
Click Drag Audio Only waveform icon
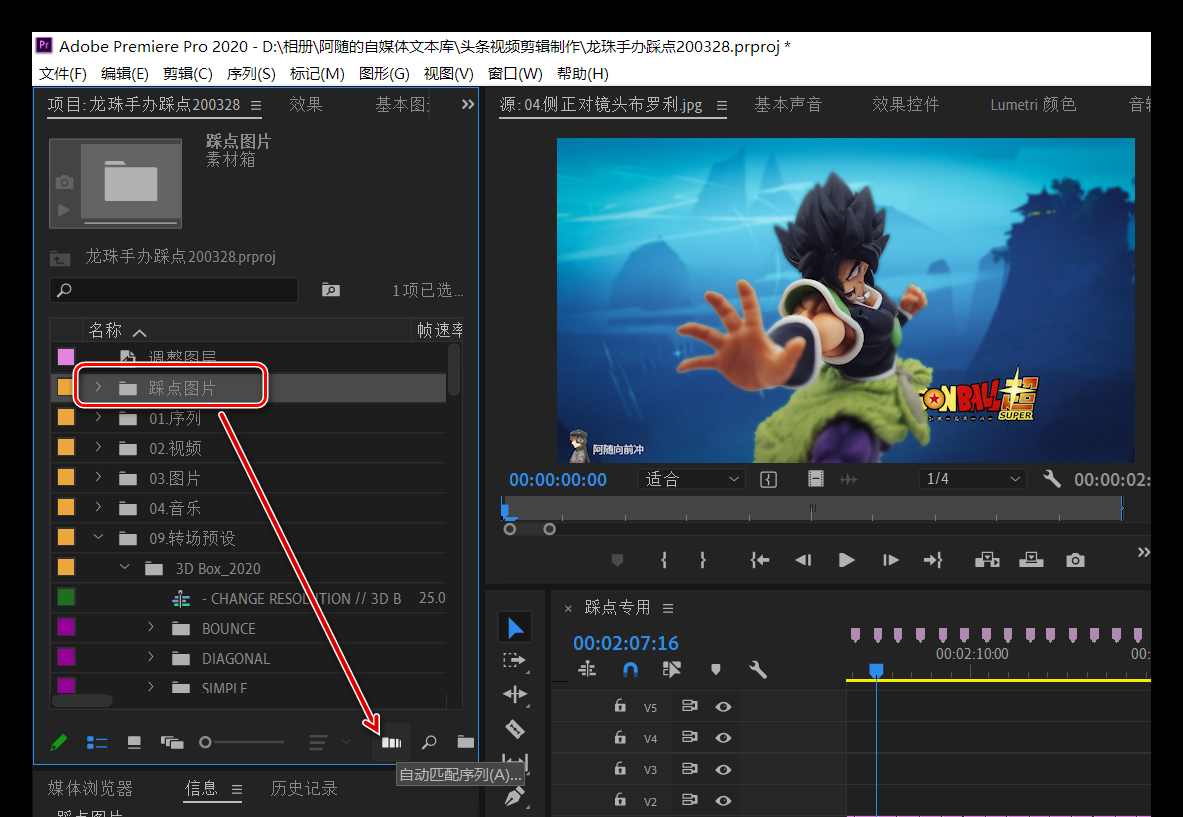coord(849,479)
